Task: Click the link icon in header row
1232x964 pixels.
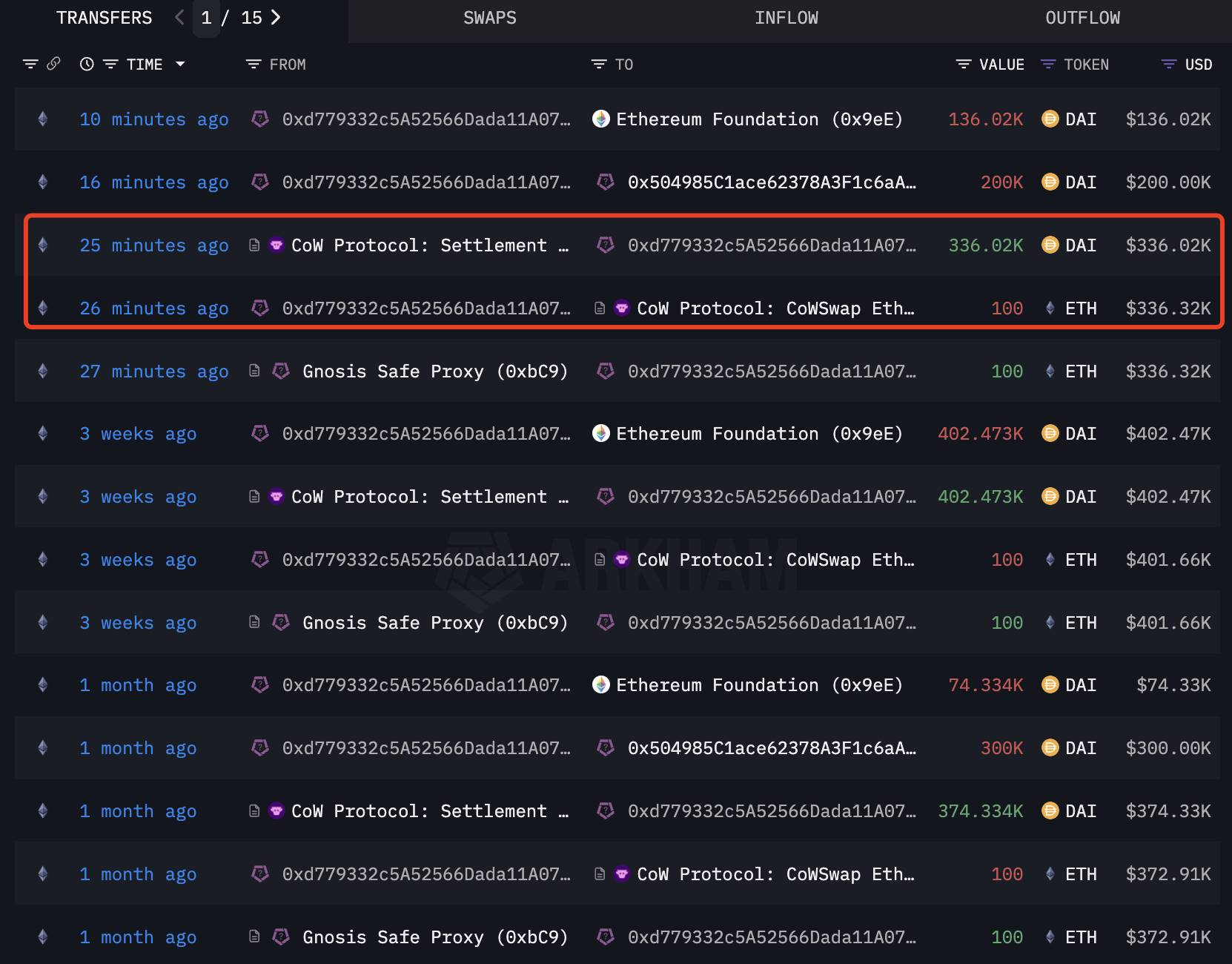Action: [x=53, y=64]
